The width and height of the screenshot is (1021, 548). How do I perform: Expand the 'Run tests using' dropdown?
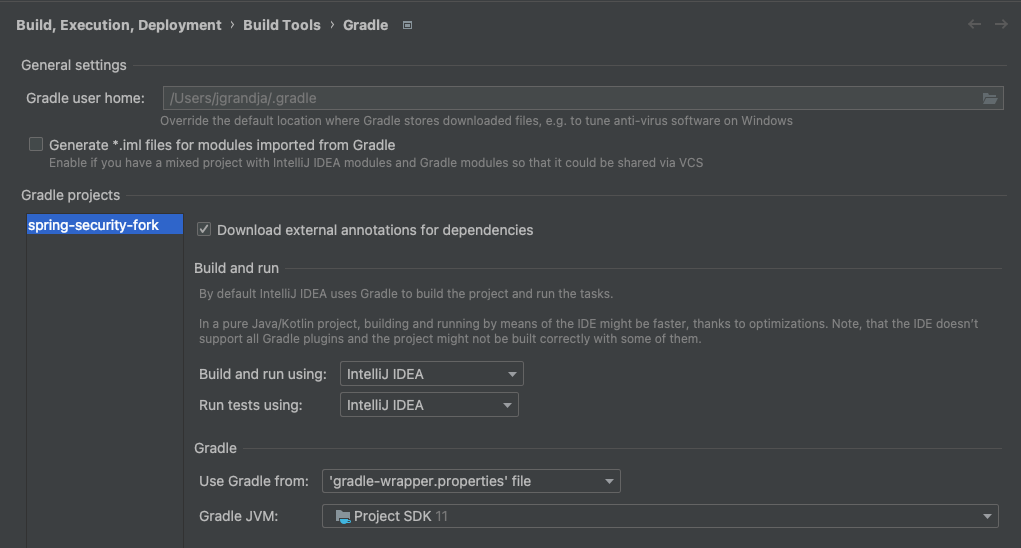point(429,405)
